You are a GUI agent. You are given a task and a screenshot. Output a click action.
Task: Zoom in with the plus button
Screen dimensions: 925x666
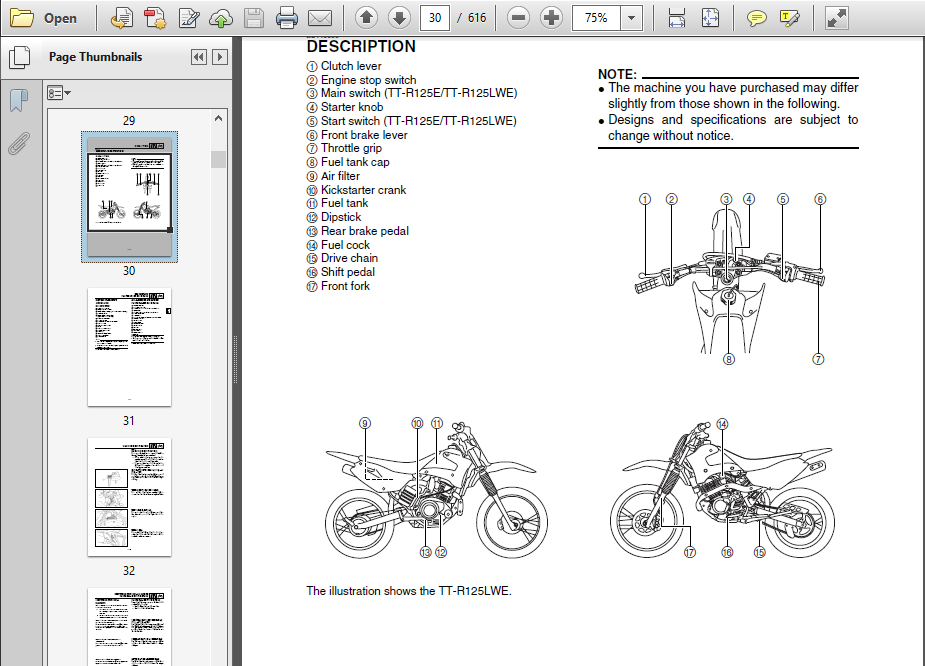click(x=552, y=18)
